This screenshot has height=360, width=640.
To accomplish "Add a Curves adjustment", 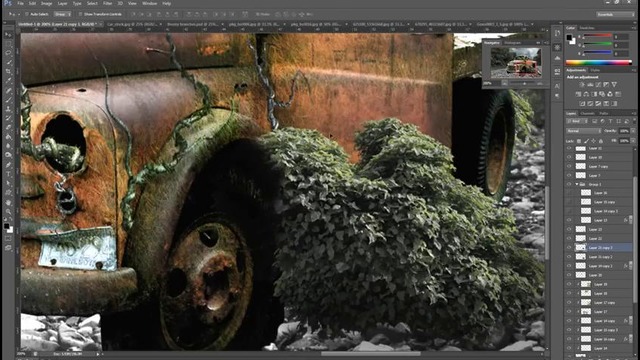I will 598,84.
